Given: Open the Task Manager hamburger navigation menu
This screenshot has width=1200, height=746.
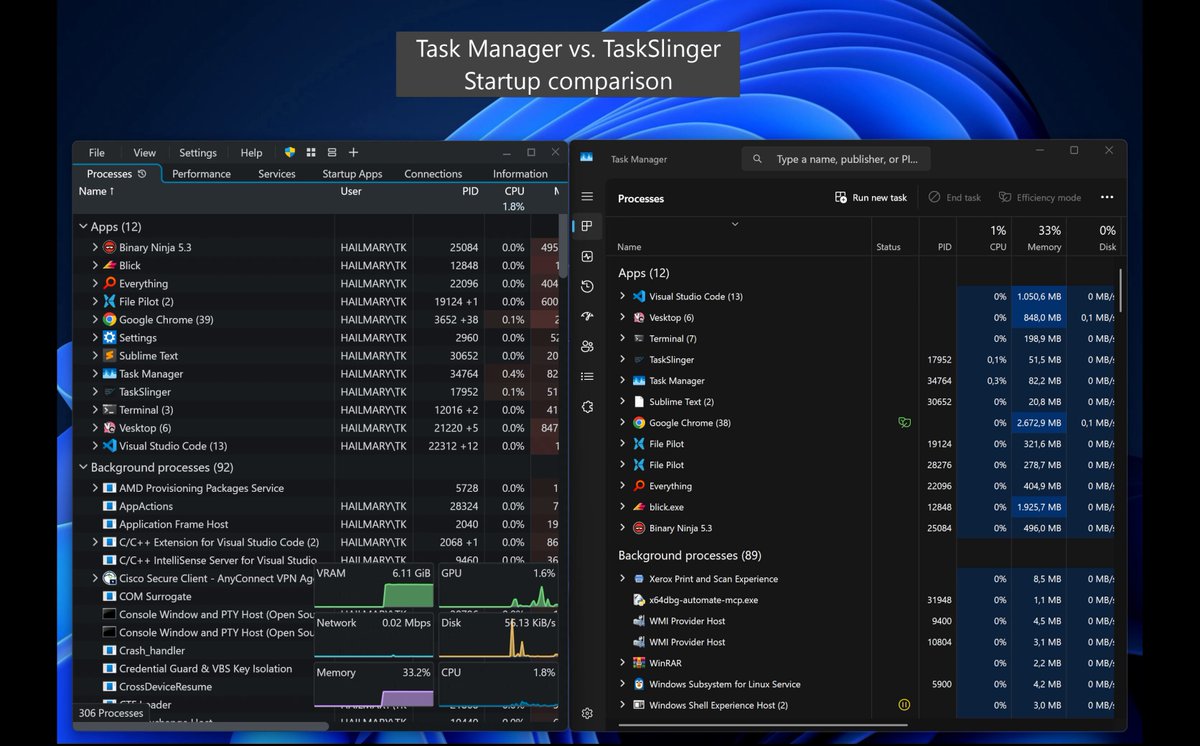Looking at the screenshot, I should (587, 197).
